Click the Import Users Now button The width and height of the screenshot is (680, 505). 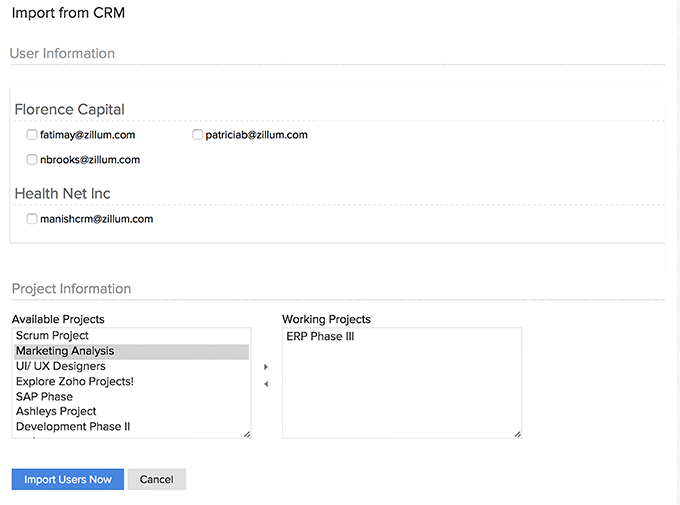tap(68, 479)
